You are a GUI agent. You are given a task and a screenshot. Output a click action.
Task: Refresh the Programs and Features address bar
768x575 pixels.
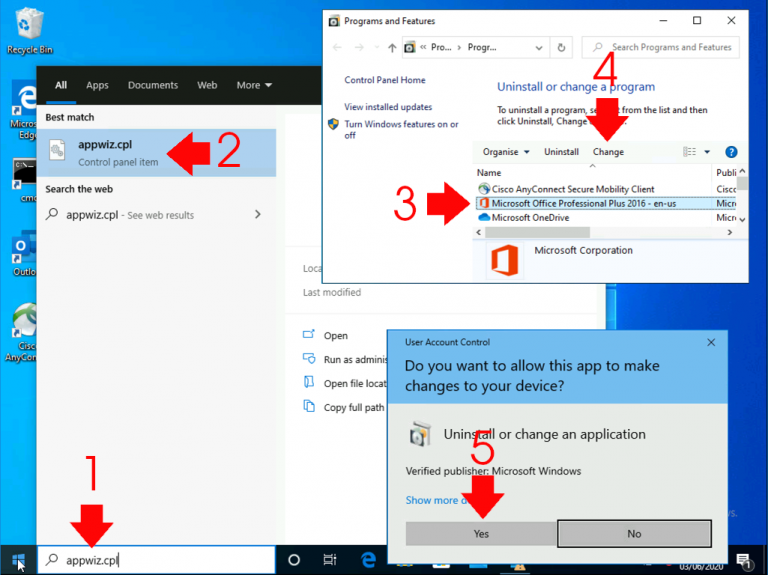click(x=561, y=48)
